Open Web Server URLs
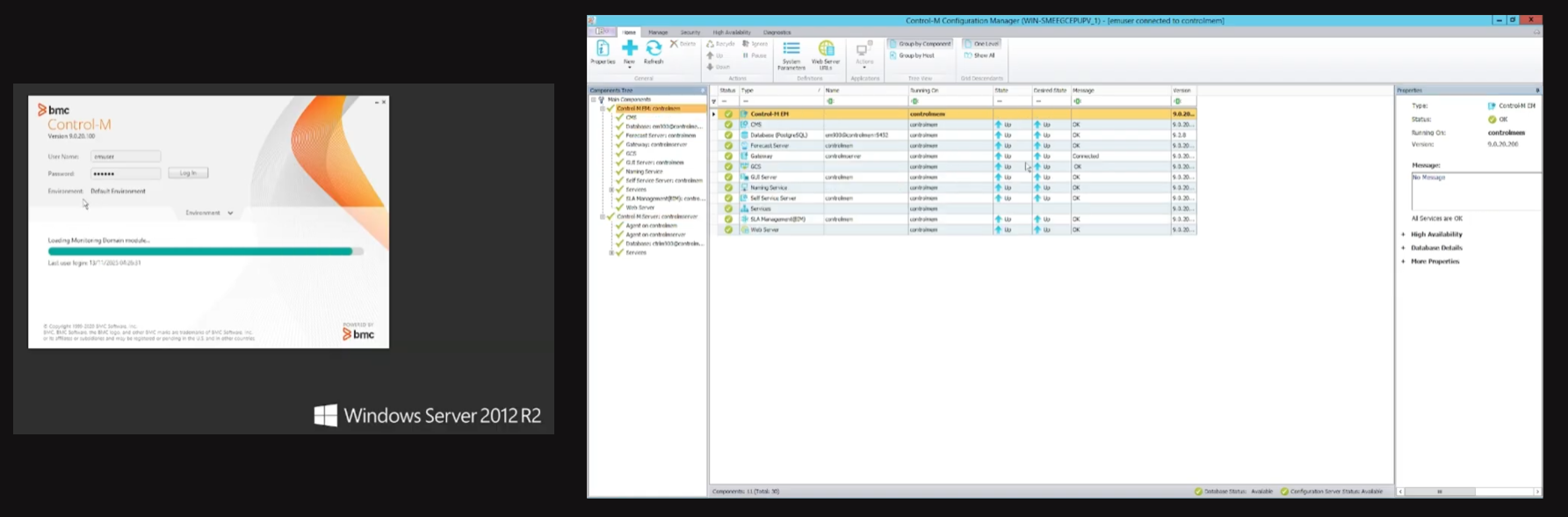Image resolution: width=1568 pixels, height=517 pixels. (826, 55)
